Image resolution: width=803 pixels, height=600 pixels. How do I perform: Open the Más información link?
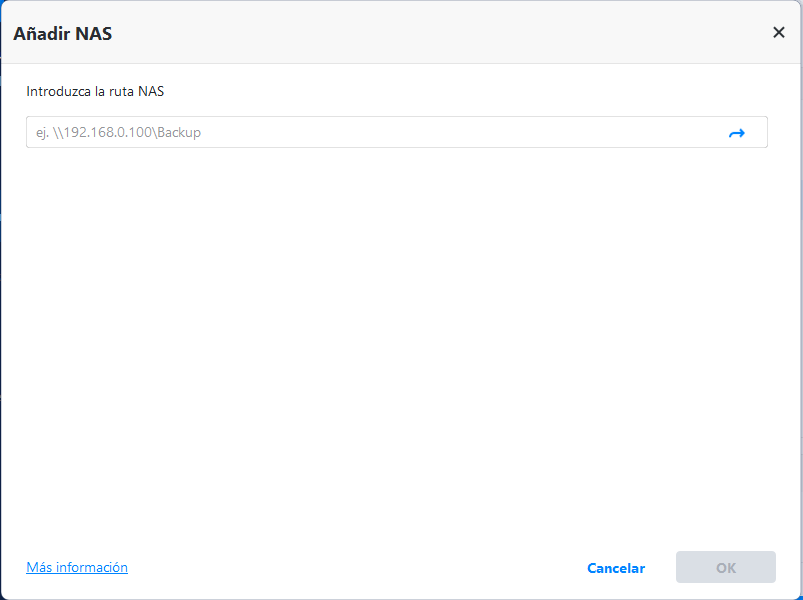[77, 567]
